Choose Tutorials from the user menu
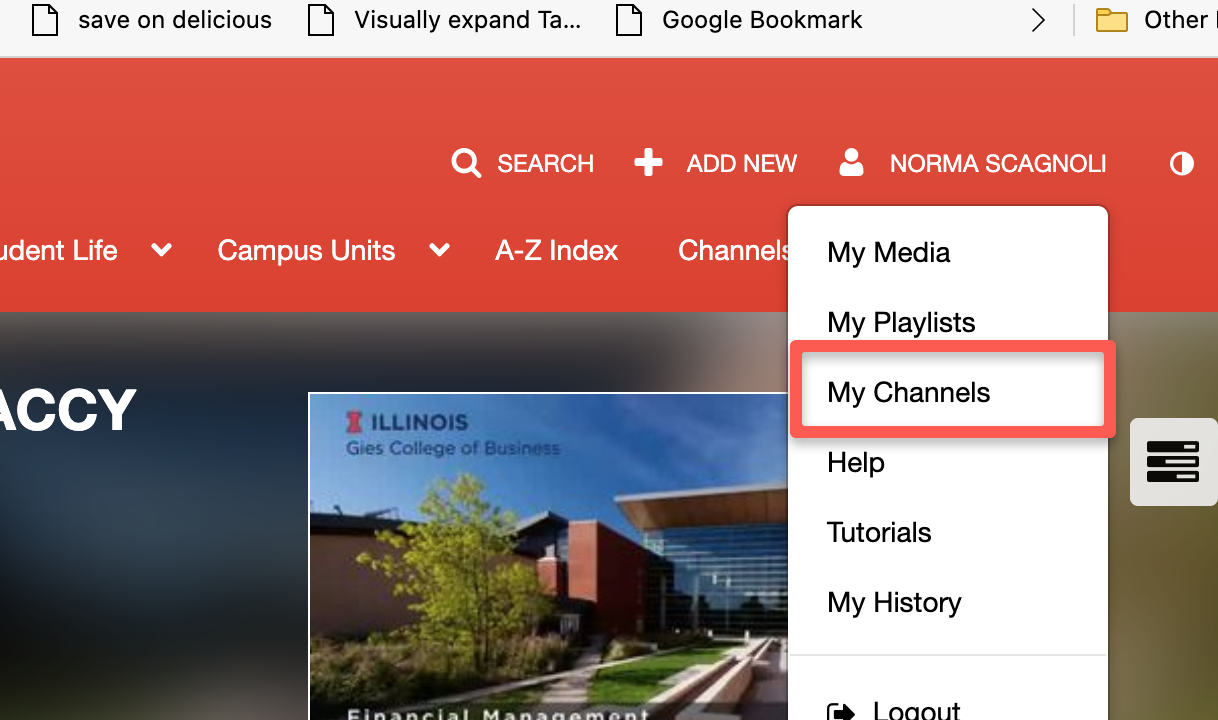This screenshot has width=1218, height=720. pyautogui.click(x=879, y=532)
